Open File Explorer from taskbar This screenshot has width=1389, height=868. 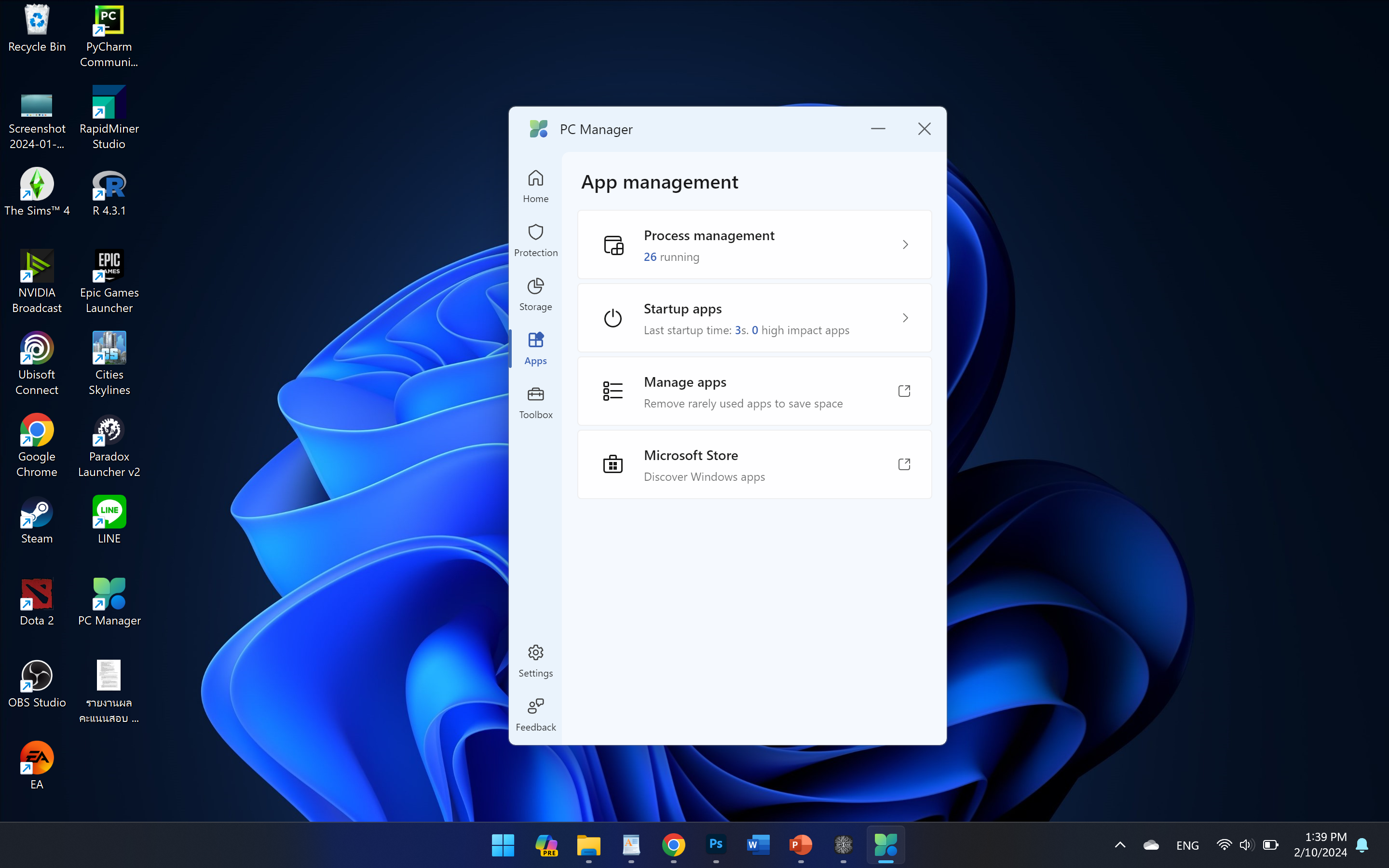[588, 845]
